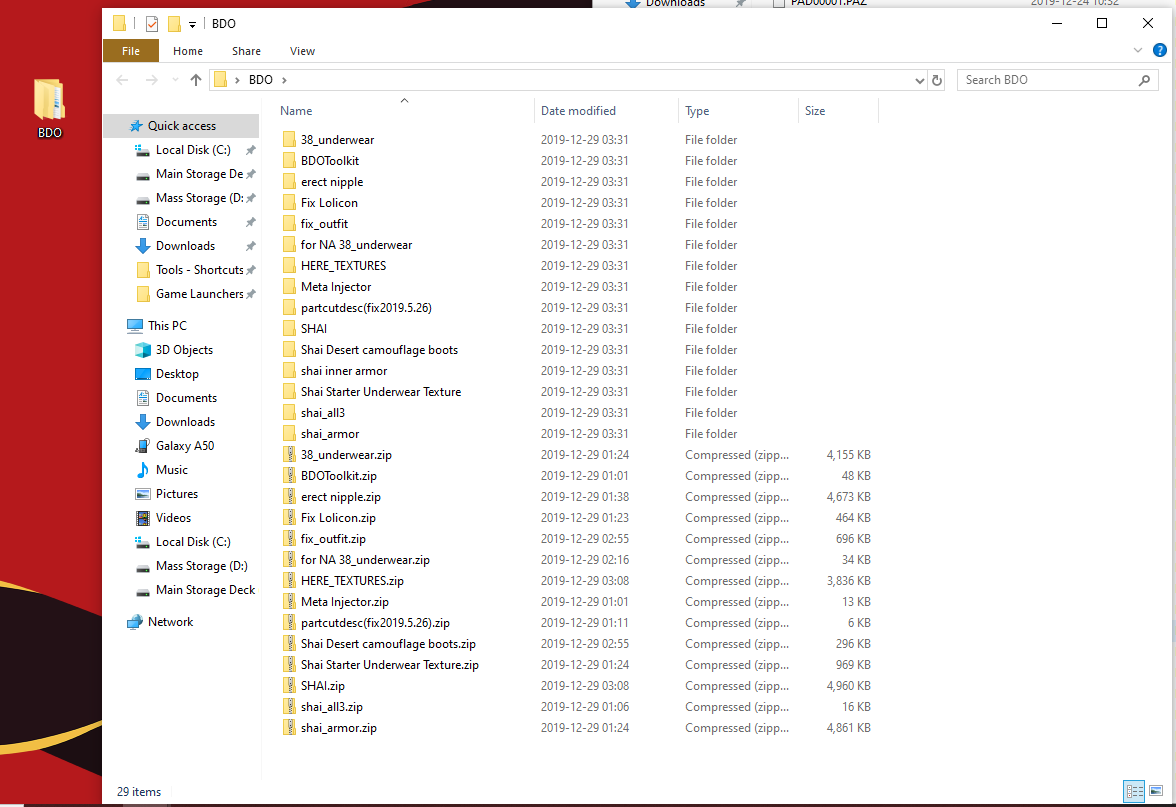Viewport: 1176px width, 807px height.
Task: Open the Share ribbon tab
Action: tap(246, 51)
